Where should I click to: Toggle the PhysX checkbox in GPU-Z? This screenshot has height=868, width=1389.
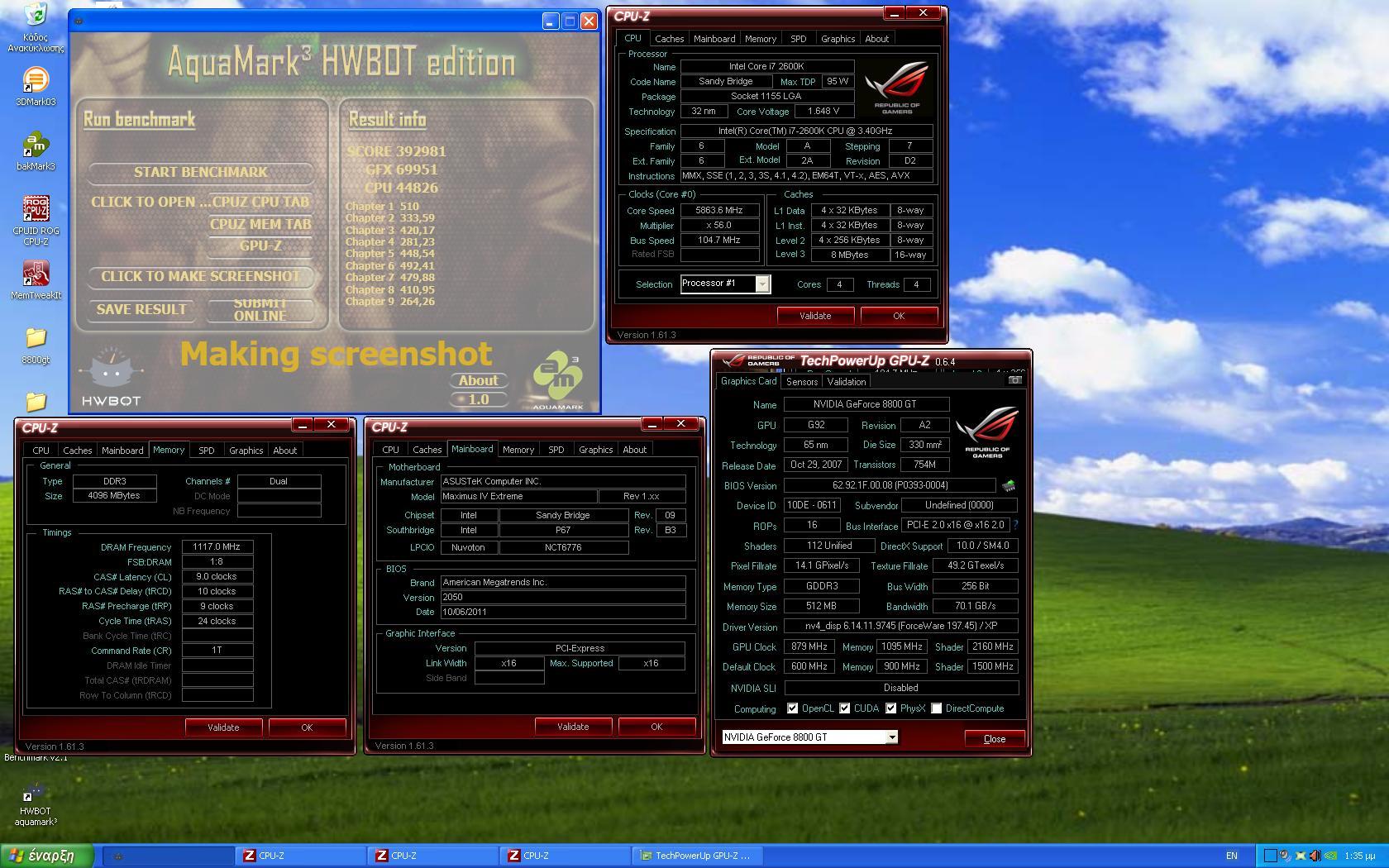coord(890,708)
